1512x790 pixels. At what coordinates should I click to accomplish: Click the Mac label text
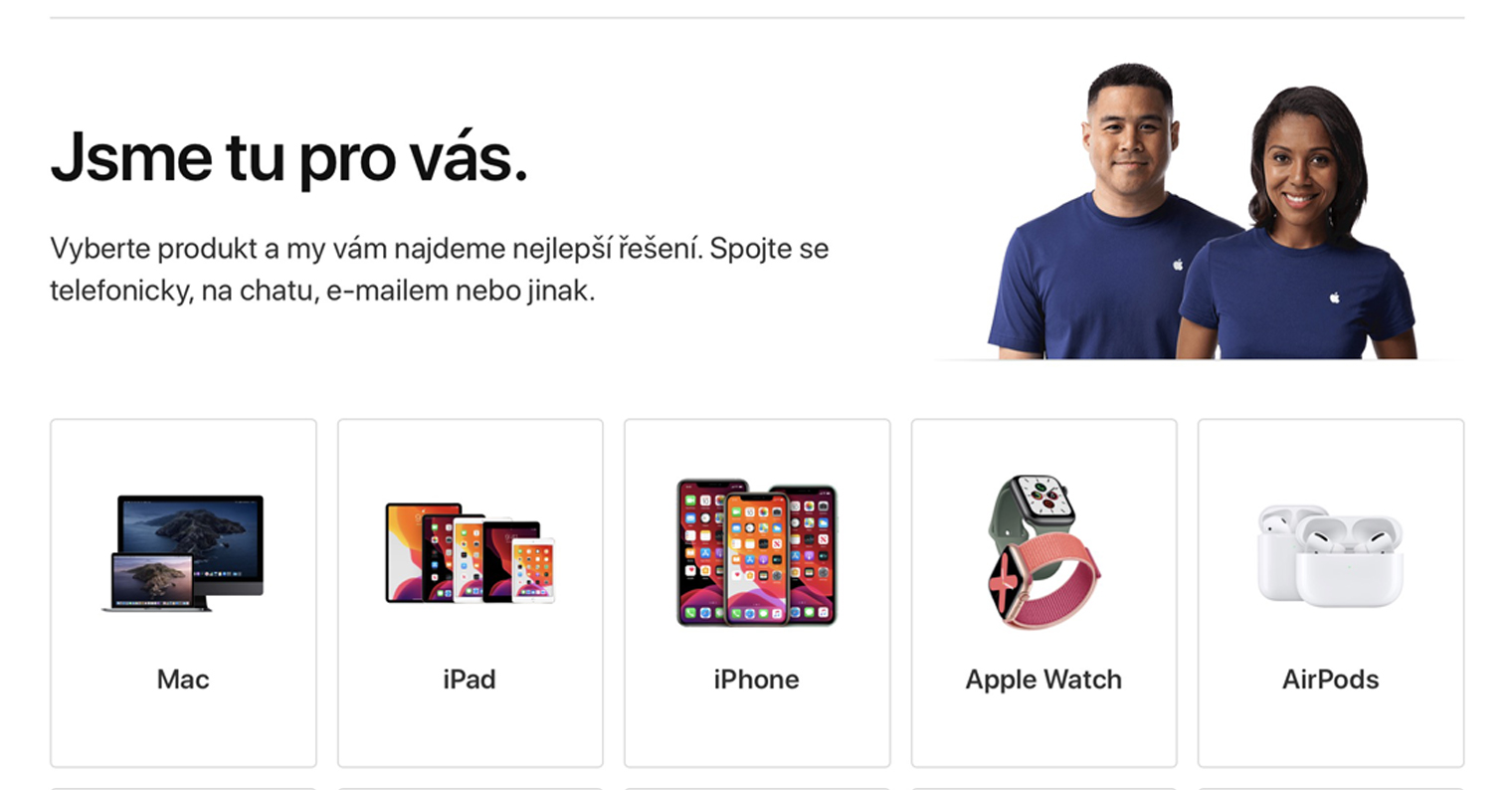point(183,680)
